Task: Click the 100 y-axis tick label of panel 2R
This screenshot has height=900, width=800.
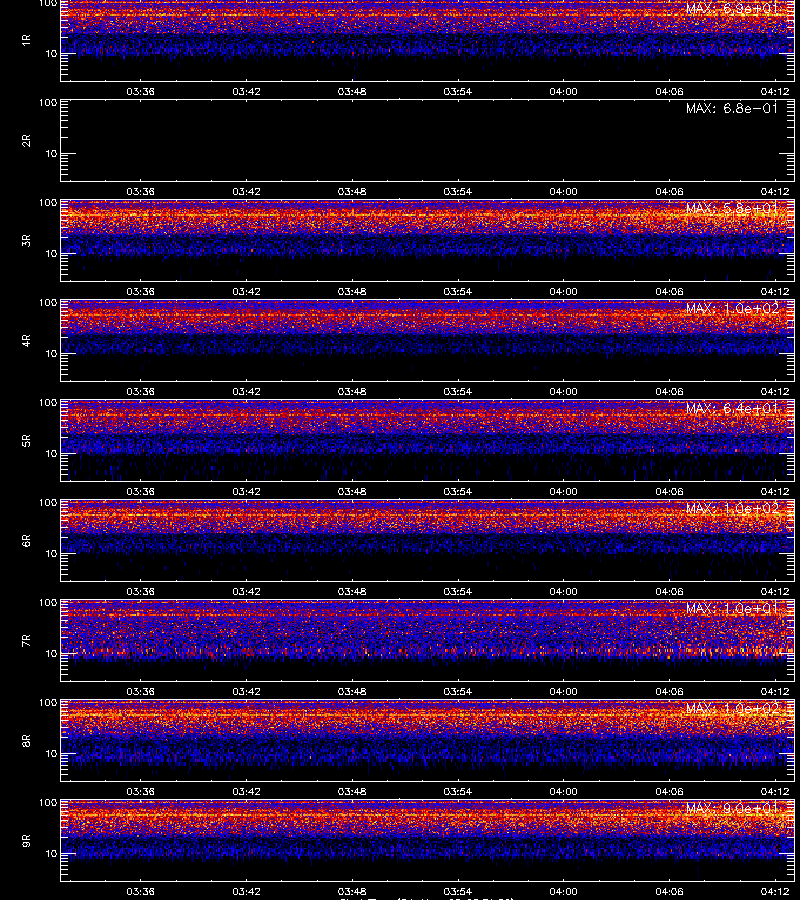Action: [48, 103]
